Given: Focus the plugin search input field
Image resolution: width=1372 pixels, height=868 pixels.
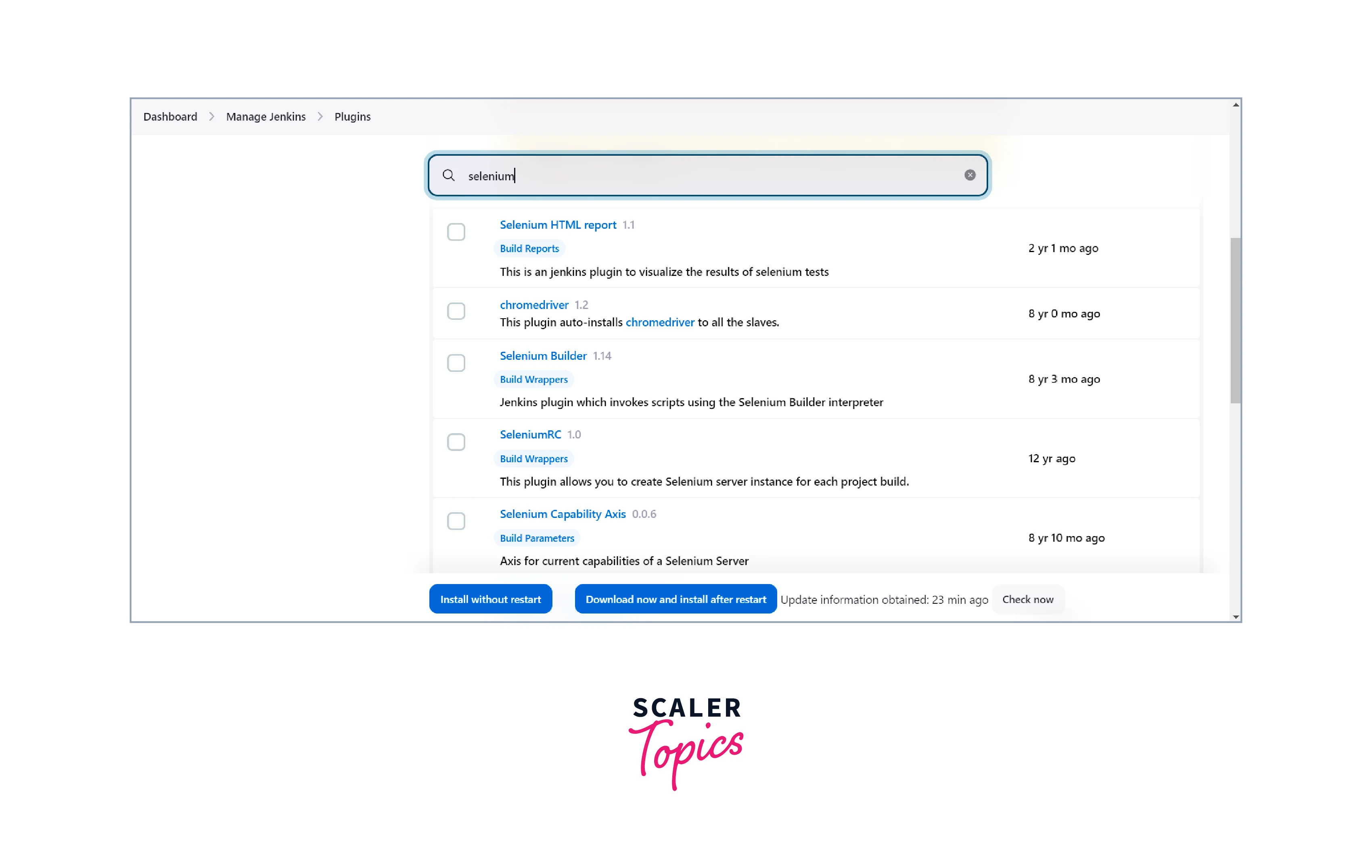Looking at the screenshot, I should click(x=708, y=175).
